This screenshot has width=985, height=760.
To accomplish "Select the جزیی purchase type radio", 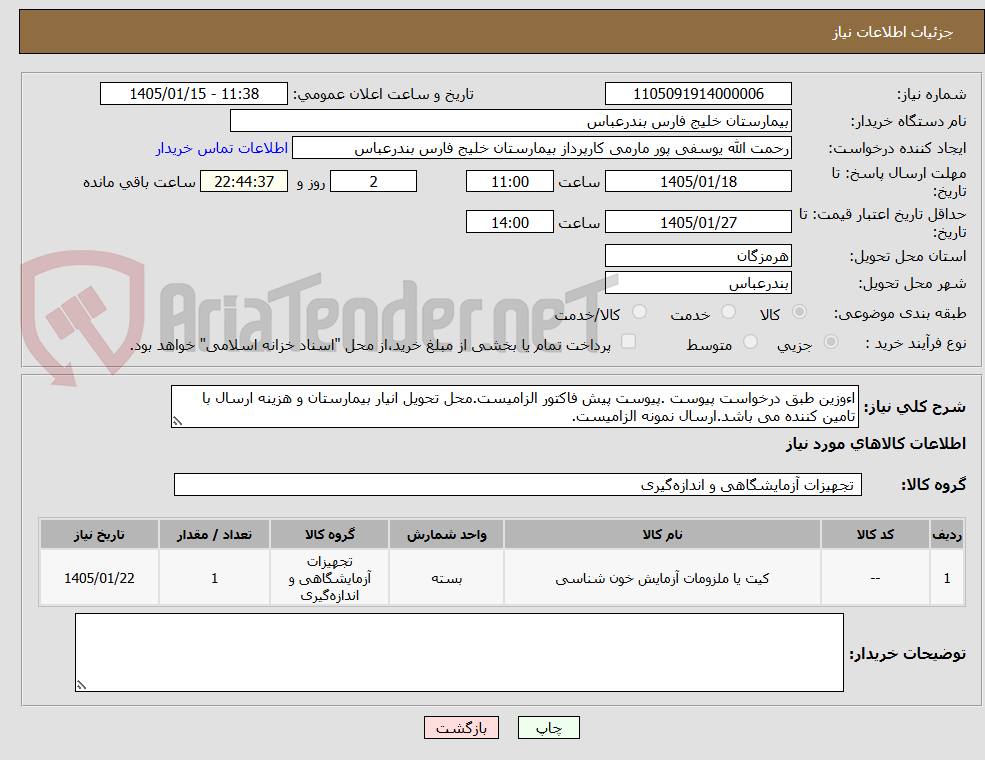I will (x=830, y=342).
